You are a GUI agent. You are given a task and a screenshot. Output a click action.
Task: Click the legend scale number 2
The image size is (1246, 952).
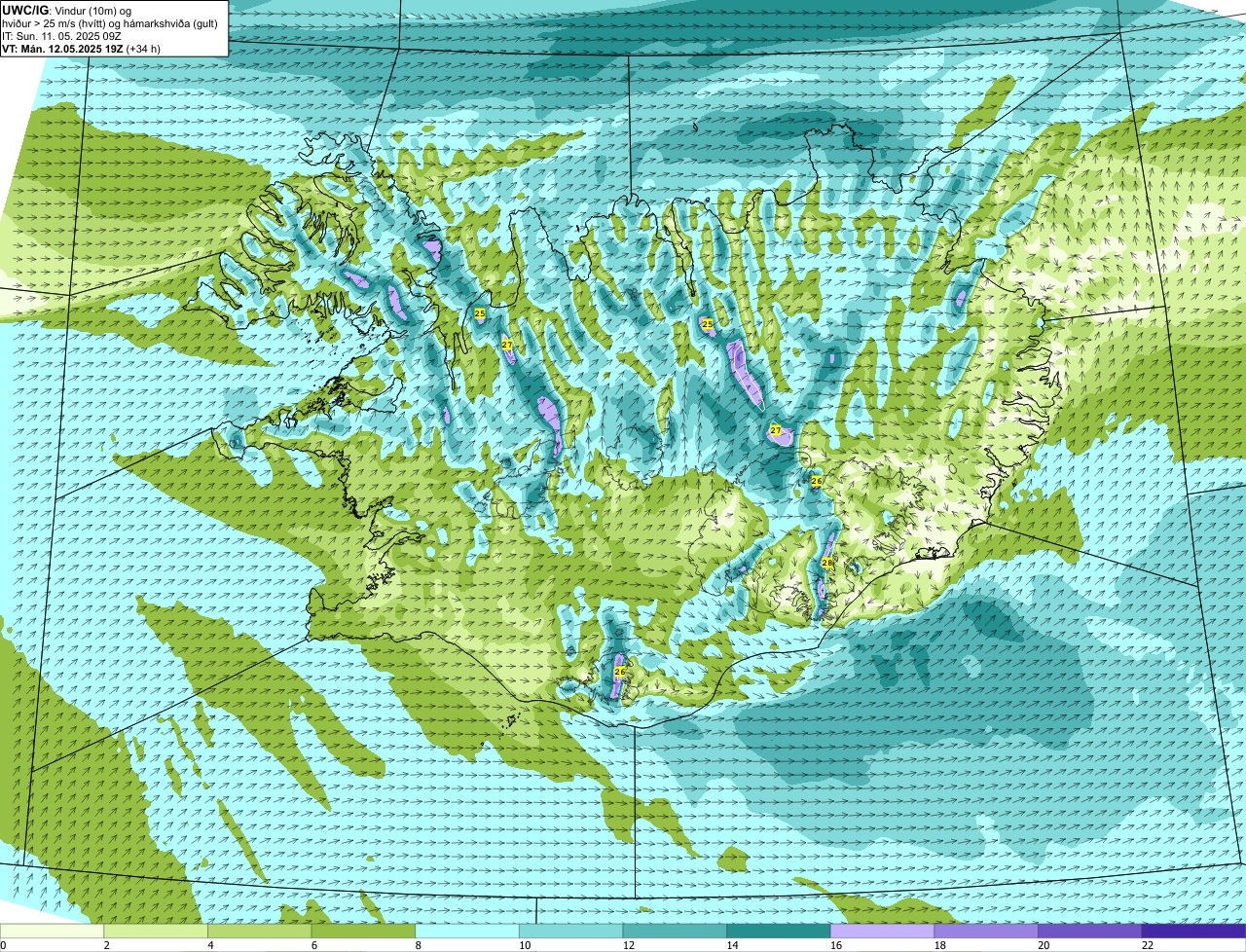106,945
